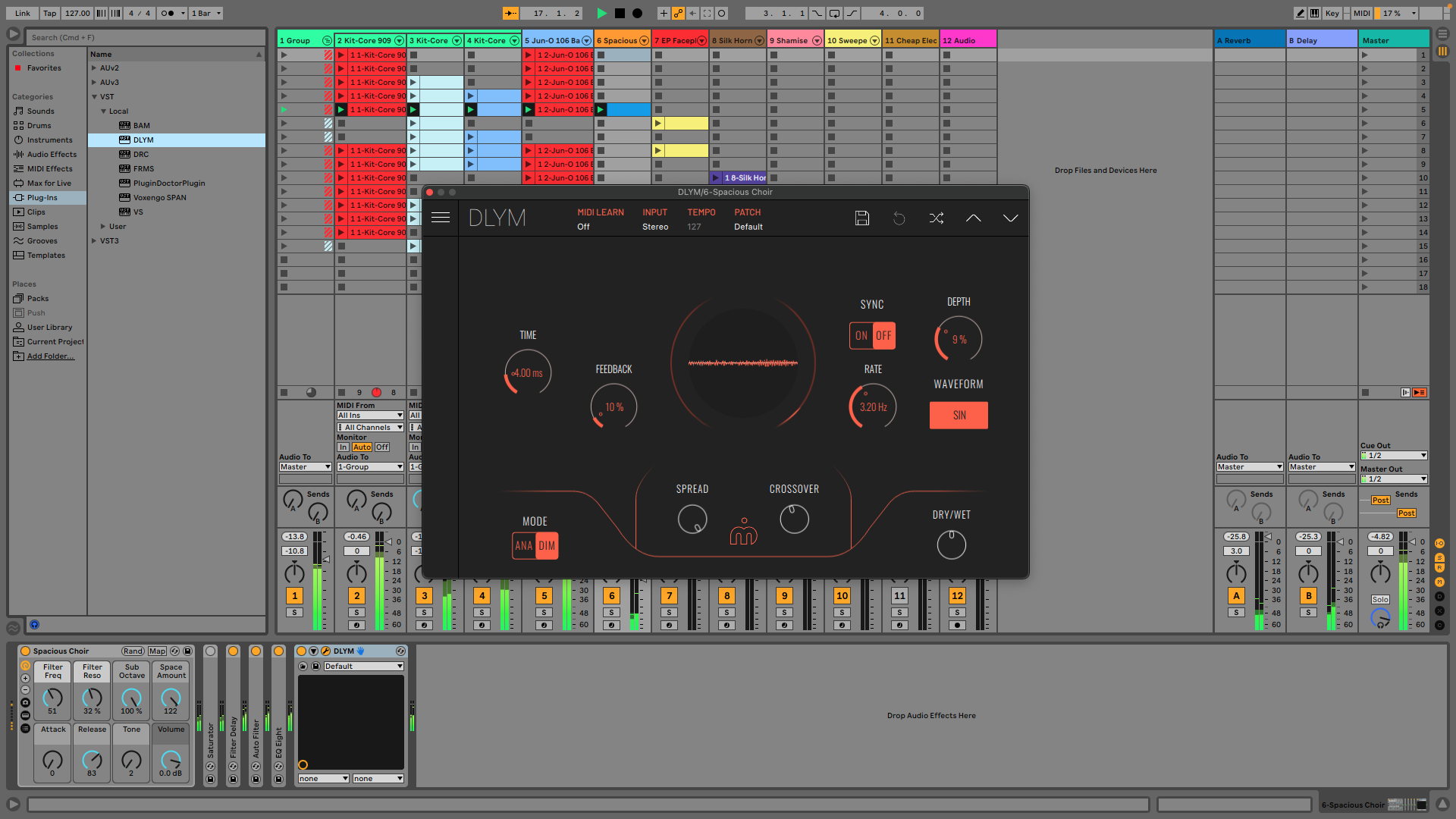The image size is (1456, 819).
Task: Click the transport Stop button
Action: tap(620, 13)
